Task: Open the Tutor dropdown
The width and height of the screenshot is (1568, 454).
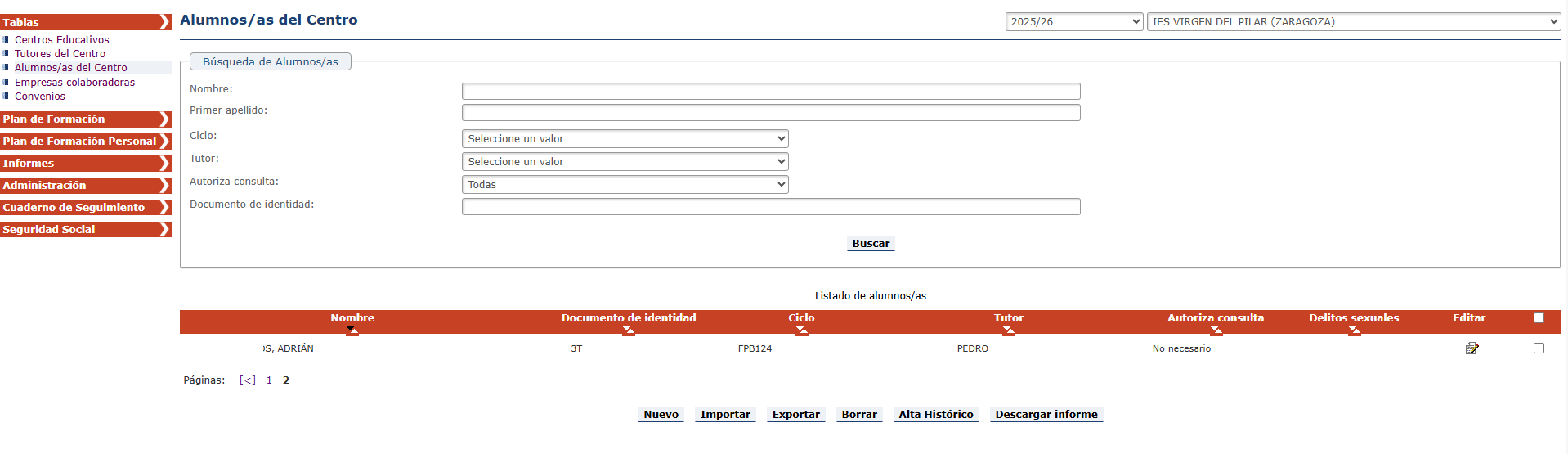Action: click(x=625, y=162)
